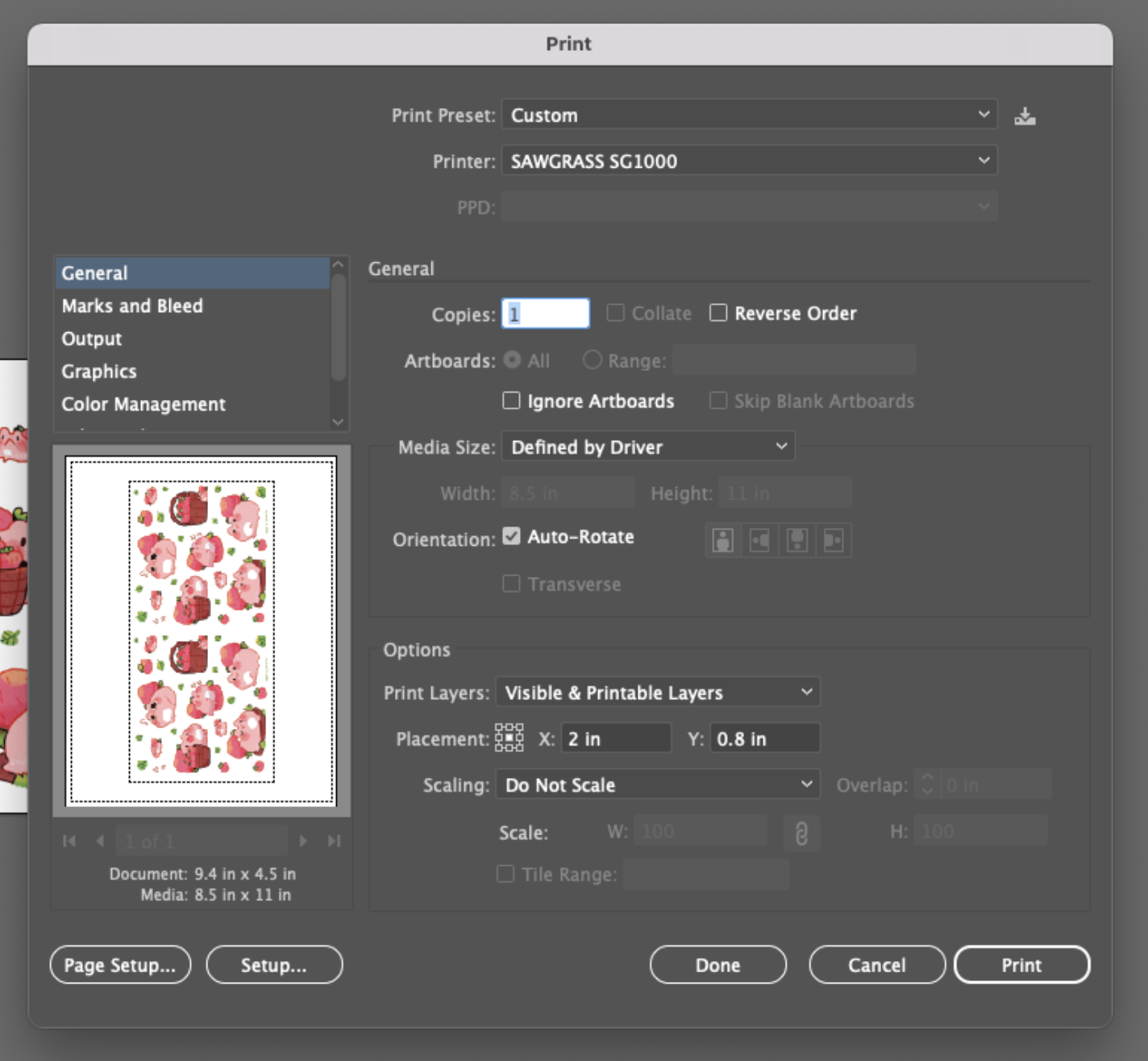This screenshot has height=1061, width=1148.
Task: Click the Overlap stepper arrows
Action: (927, 784)
